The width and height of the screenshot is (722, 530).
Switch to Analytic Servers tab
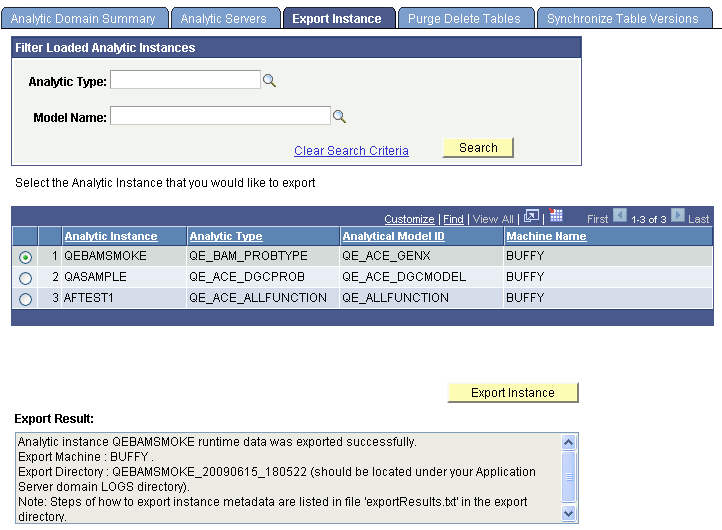tap(224, 18)
